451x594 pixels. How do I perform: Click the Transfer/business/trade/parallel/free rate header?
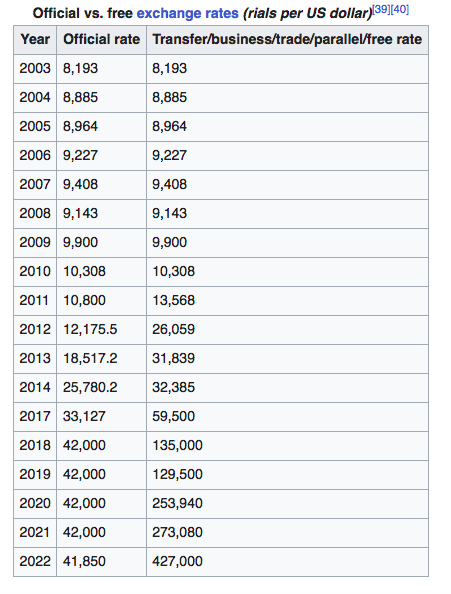(287, 39)
